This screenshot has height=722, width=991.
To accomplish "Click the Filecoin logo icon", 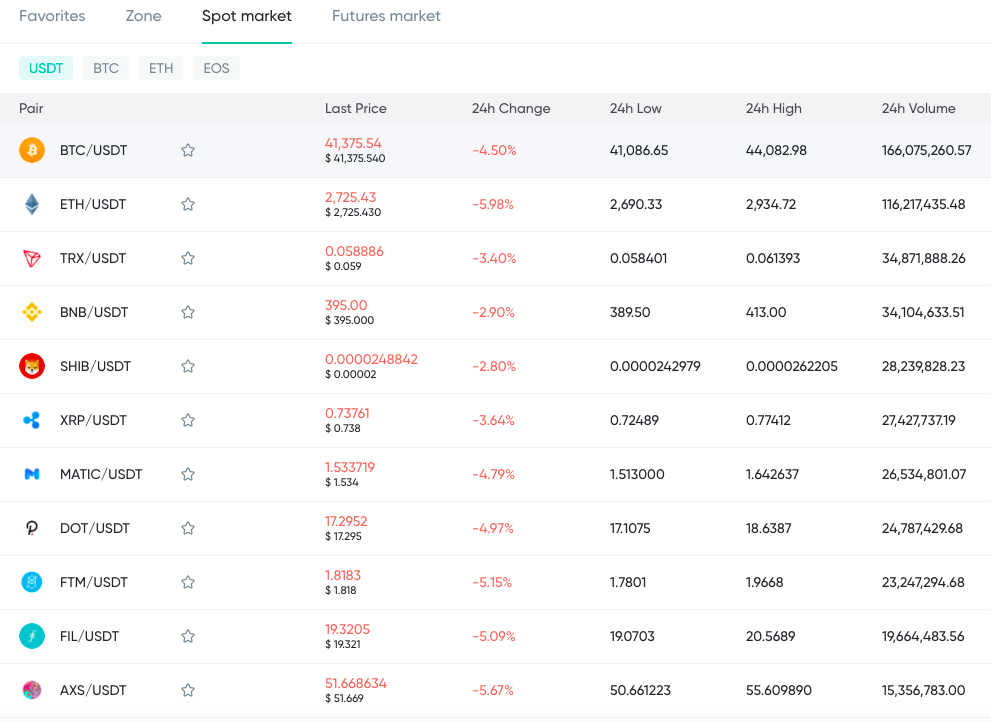I will 32,636.
